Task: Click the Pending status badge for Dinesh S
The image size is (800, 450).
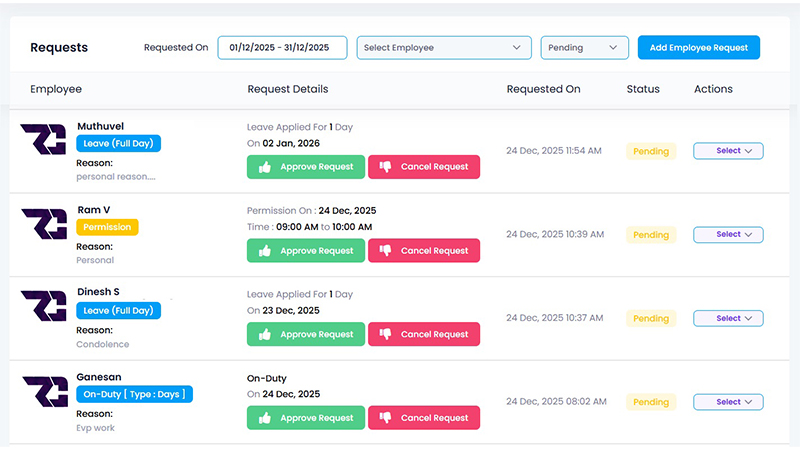Action: click(651, 319)
